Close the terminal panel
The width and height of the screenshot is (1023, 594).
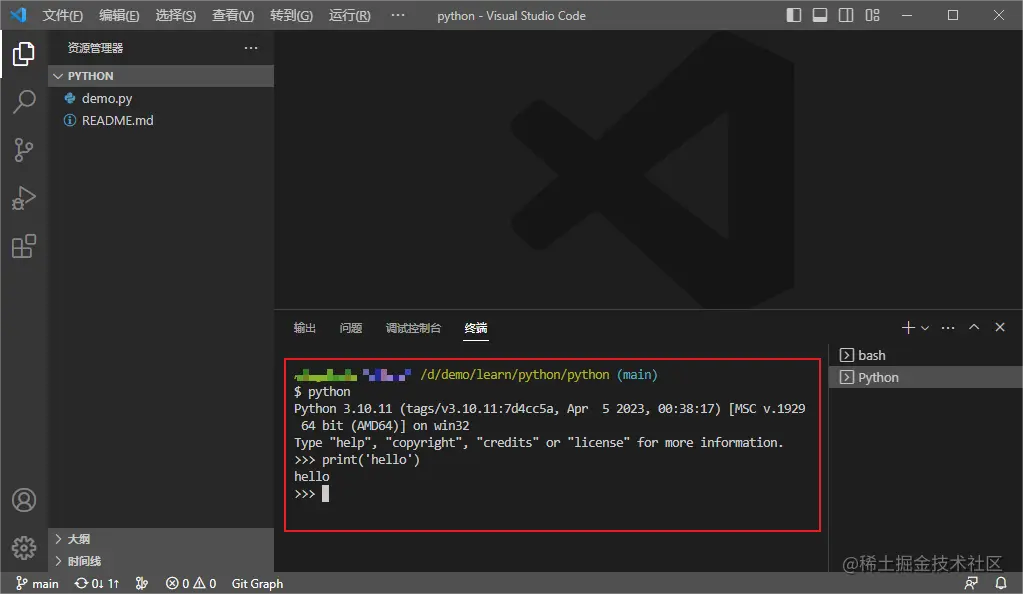pyautogui.click(x=1000, y=327)
